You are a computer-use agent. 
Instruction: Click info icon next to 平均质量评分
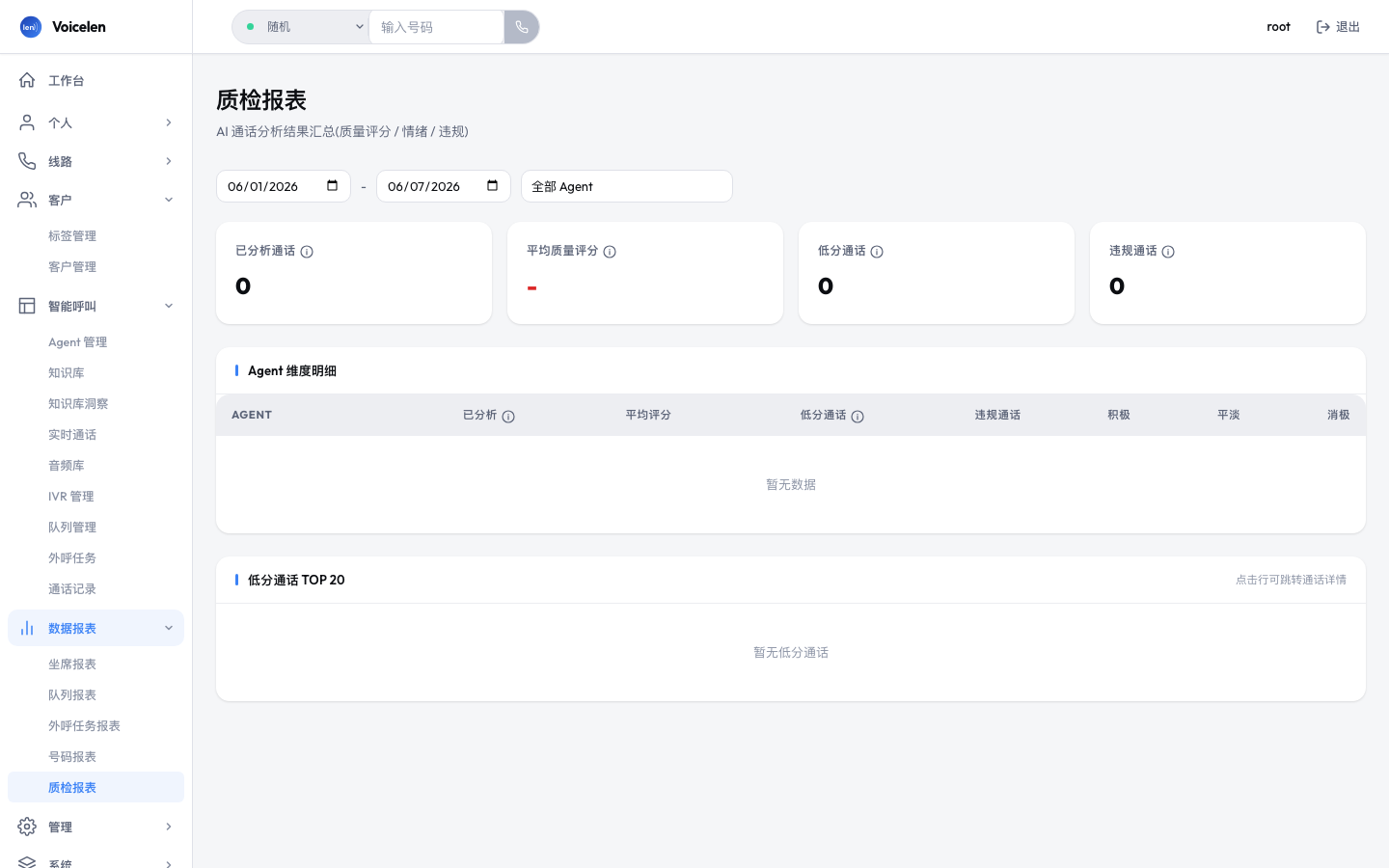(x=610, y=252)
